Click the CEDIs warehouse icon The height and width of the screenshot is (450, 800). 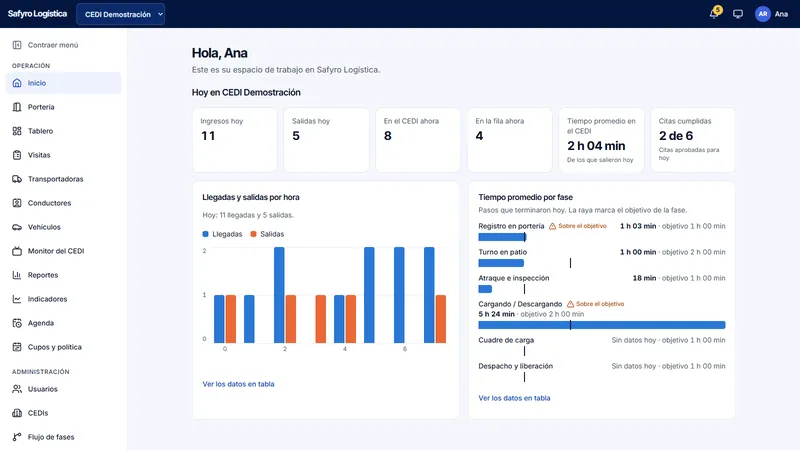17,413
